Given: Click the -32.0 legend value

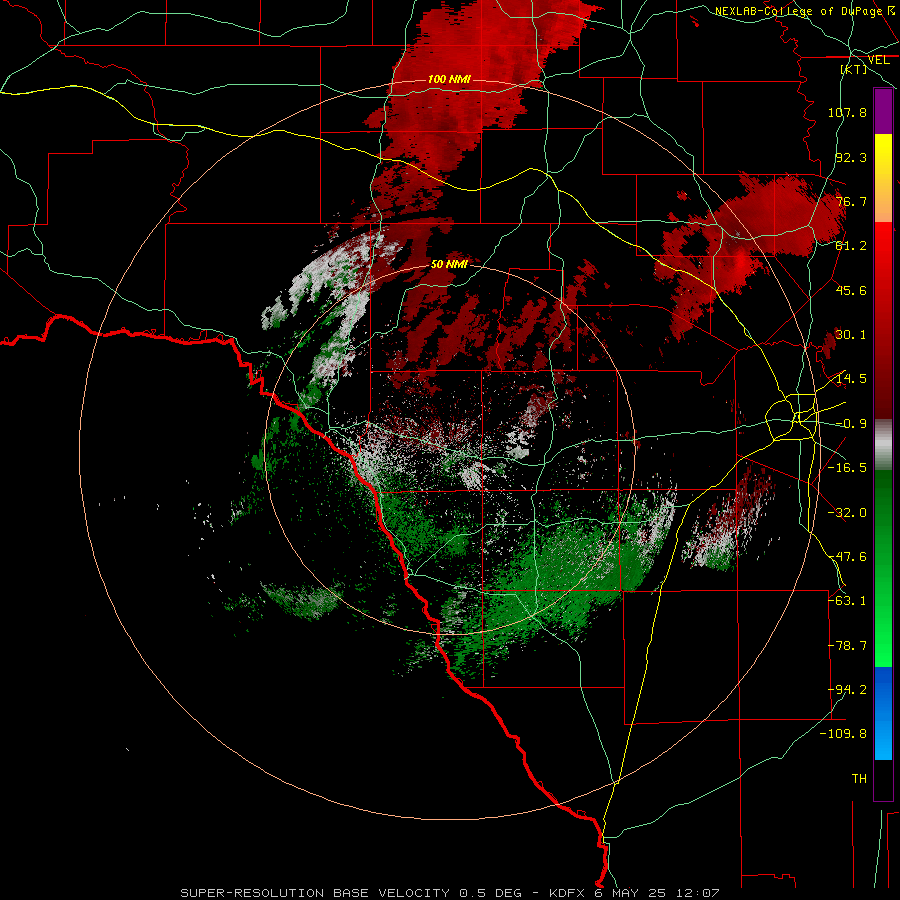Looking at the screenshot, I should click(x=847, y=513).
